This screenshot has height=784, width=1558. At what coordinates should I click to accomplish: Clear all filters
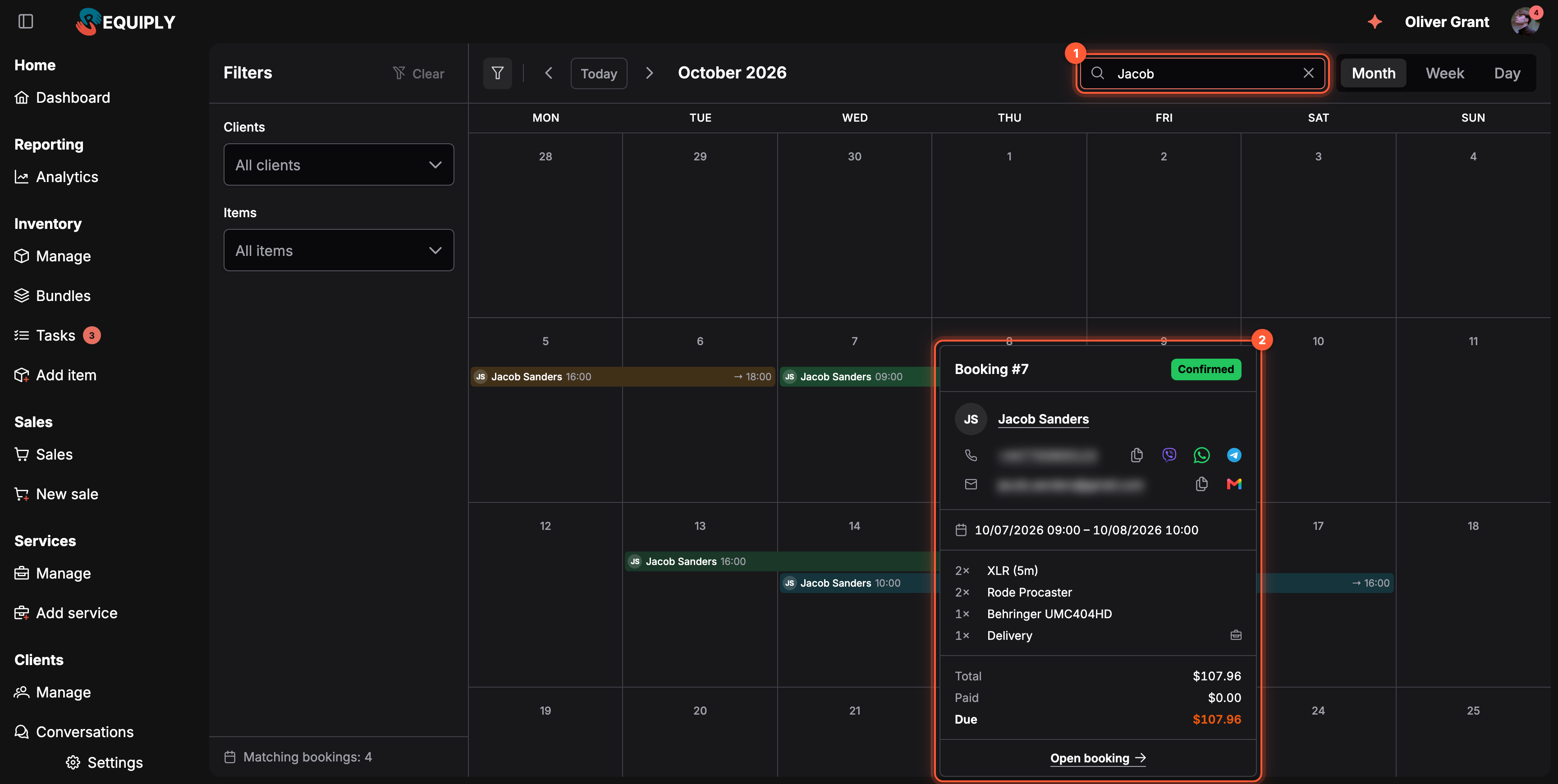[x=418, y=73]
